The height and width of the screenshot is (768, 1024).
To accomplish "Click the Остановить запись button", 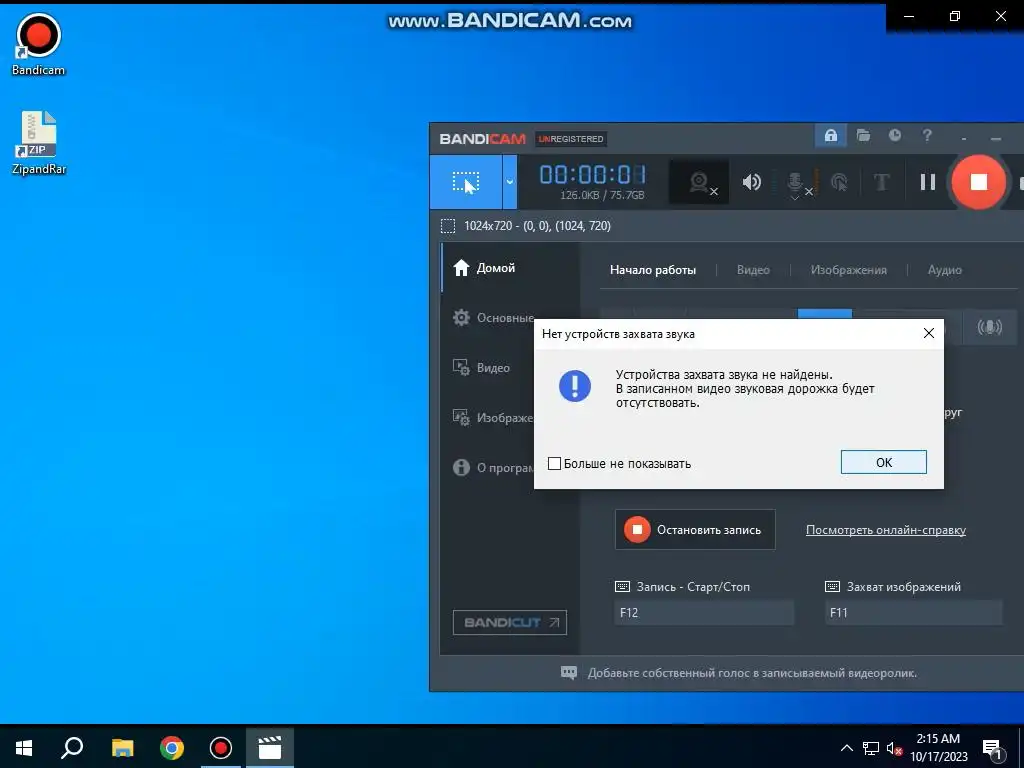I will click(695, 530).
